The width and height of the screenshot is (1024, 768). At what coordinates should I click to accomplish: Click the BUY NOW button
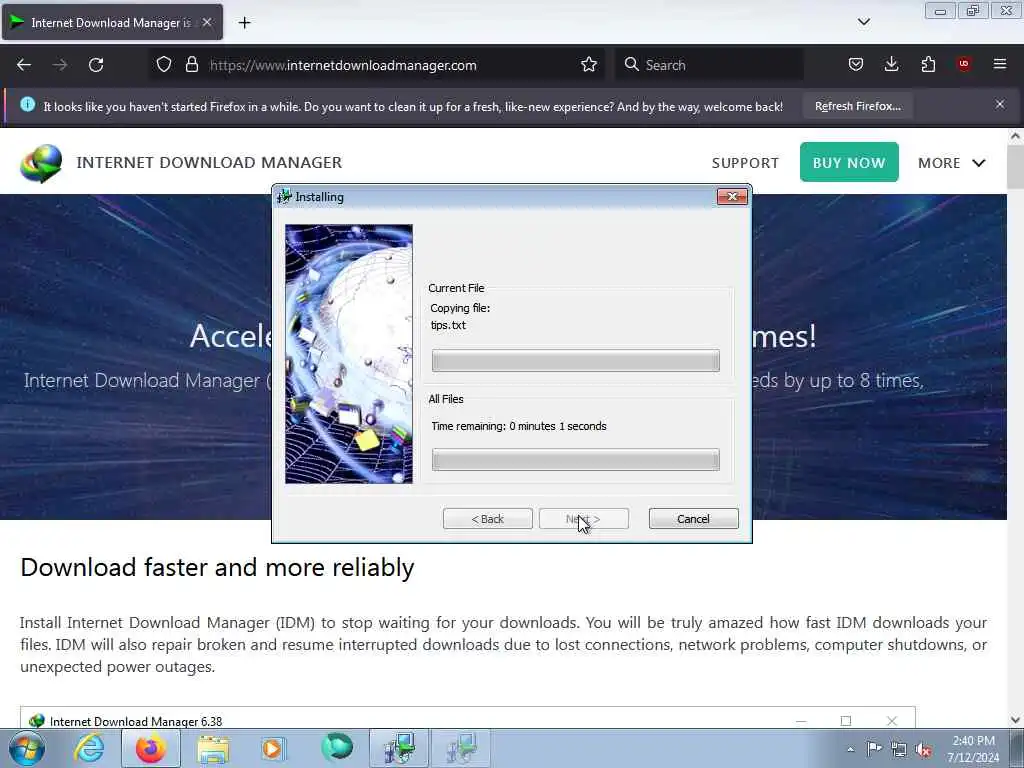pyautogui.click(x=849, y=162)
